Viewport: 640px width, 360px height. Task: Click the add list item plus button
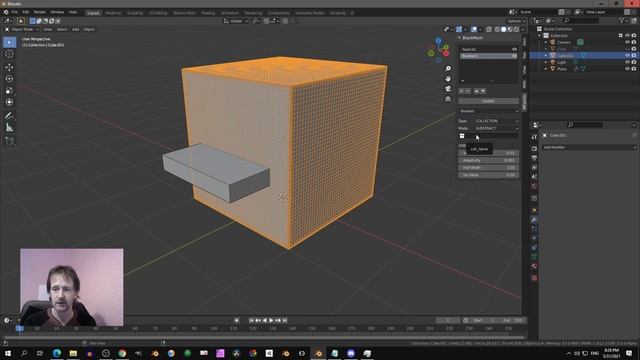[462, 91]
